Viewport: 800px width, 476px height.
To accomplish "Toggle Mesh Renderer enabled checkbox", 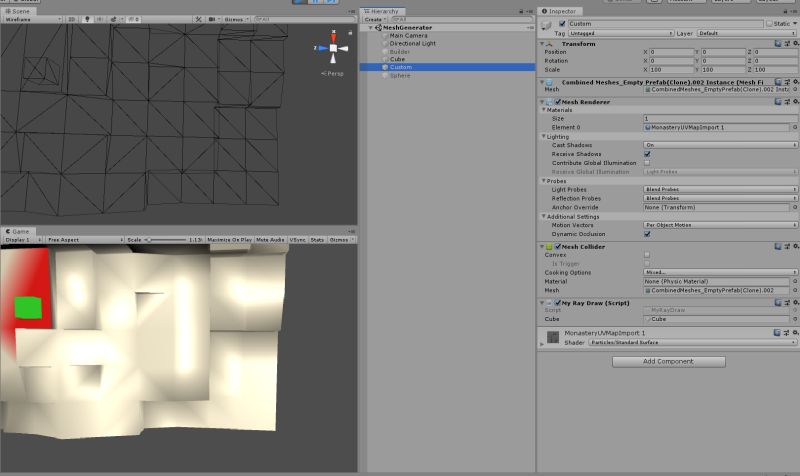I will (x=558, y=102).
